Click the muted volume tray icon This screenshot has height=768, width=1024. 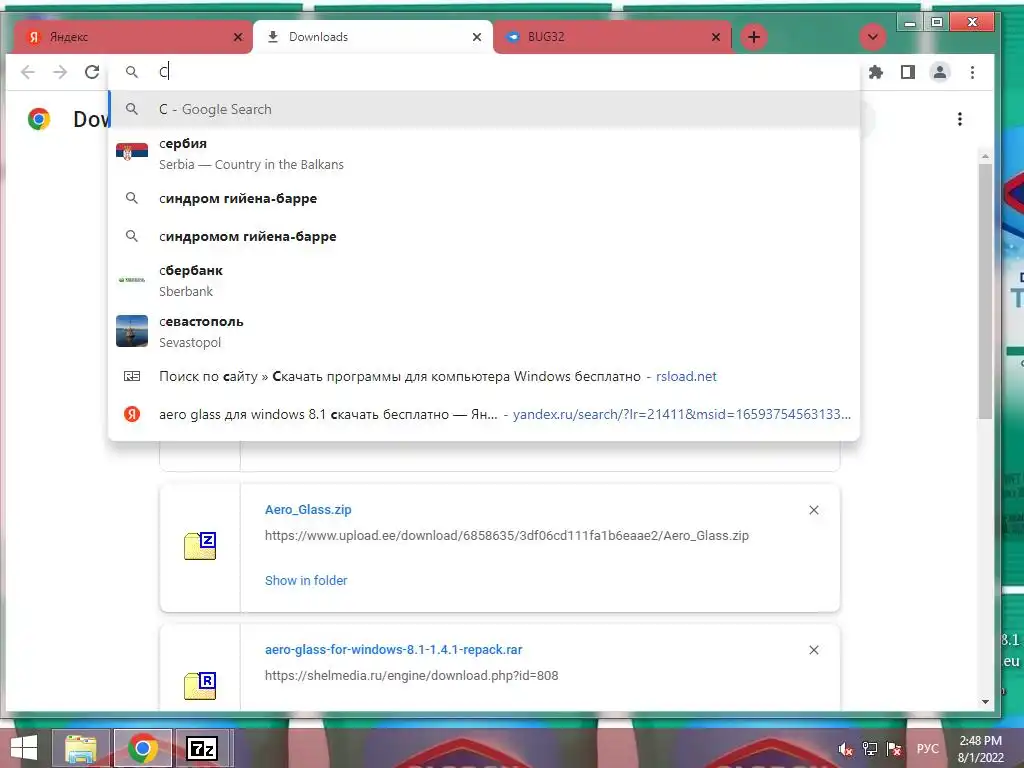tap(845, 749)
